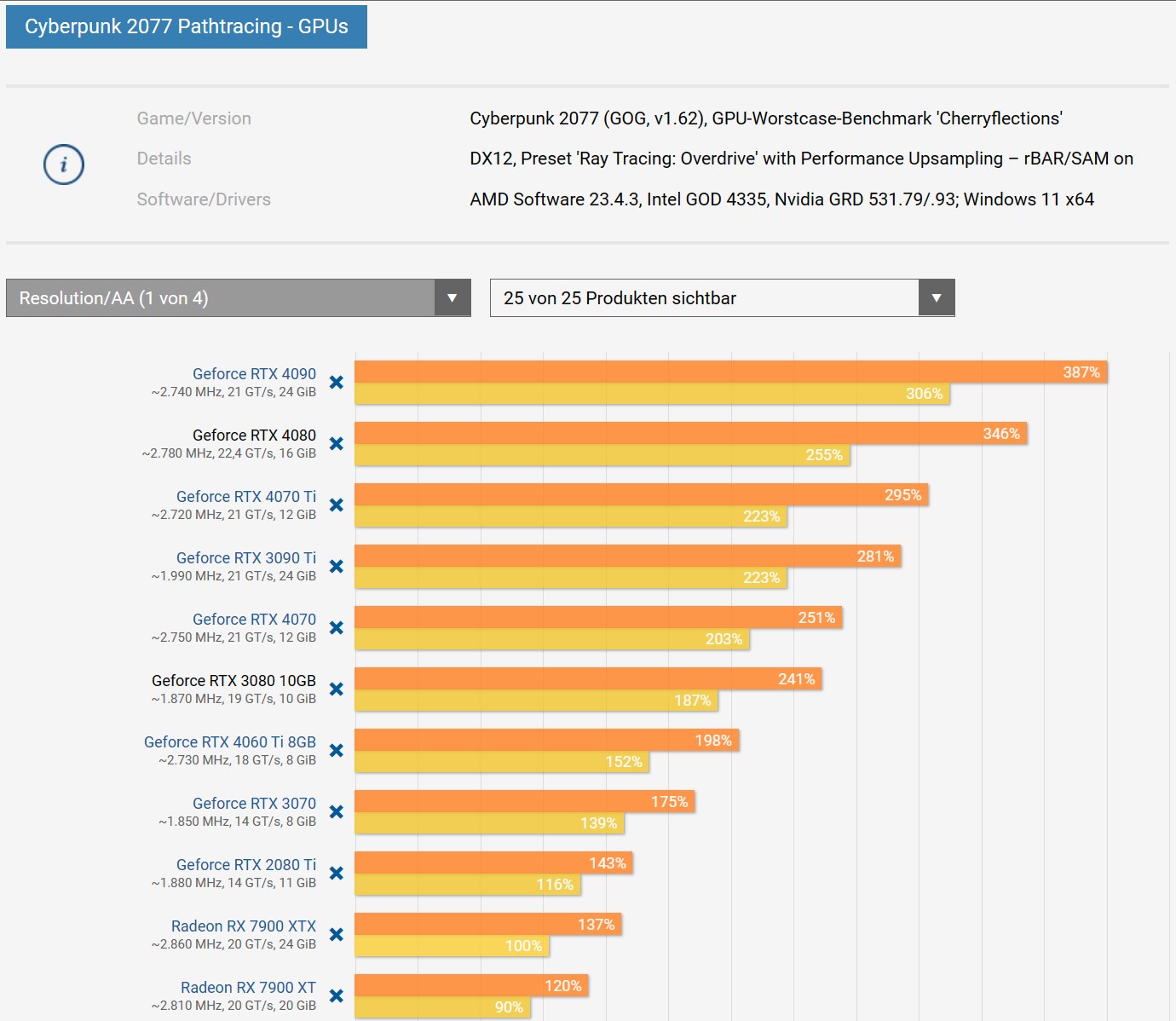Remove Geforce RTX 2080 Ti with its X icon
Image resolution: width=1176 pixels, height=1021 pixels.
337,874
